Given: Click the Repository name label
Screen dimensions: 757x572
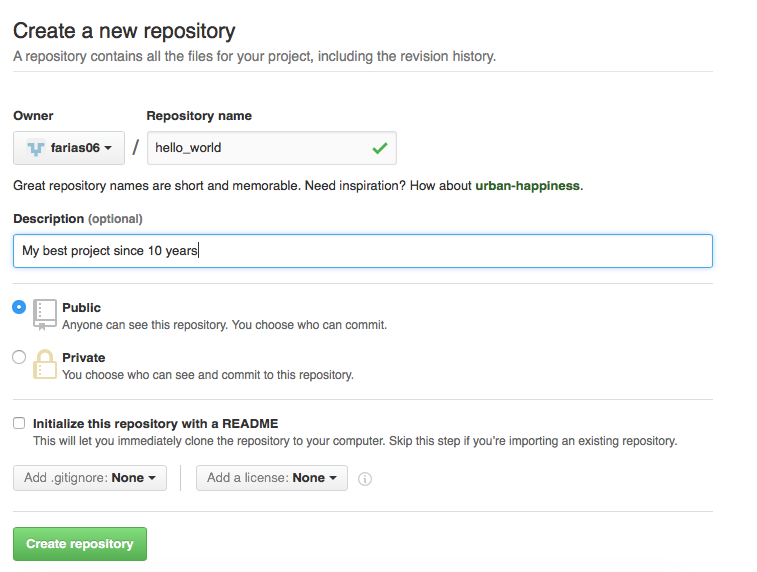Looking at the screenshot, I should click(199, 116).
